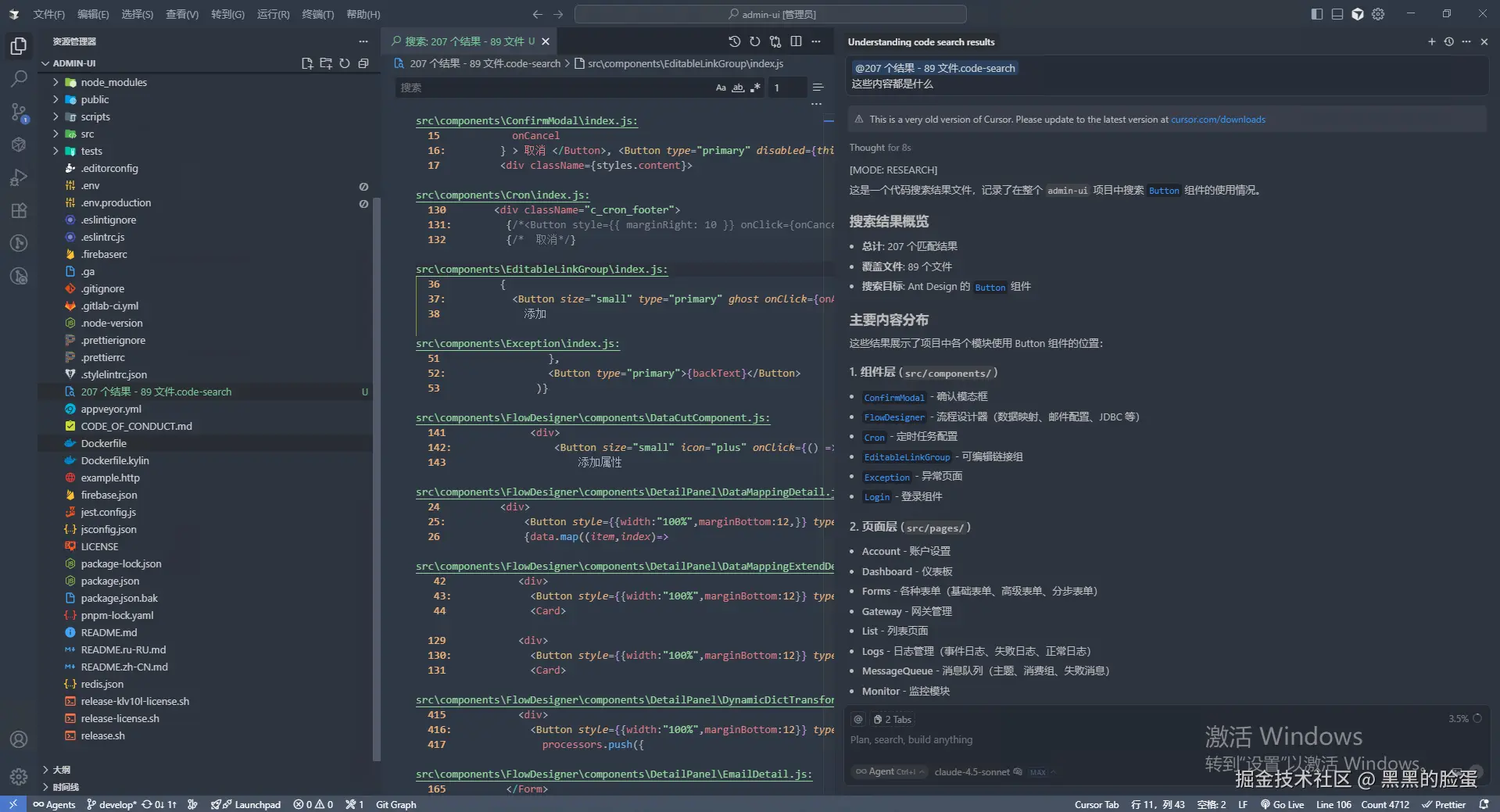Open the 查看(V) menu
1500x812 pixels.
[x=182, y=14]
